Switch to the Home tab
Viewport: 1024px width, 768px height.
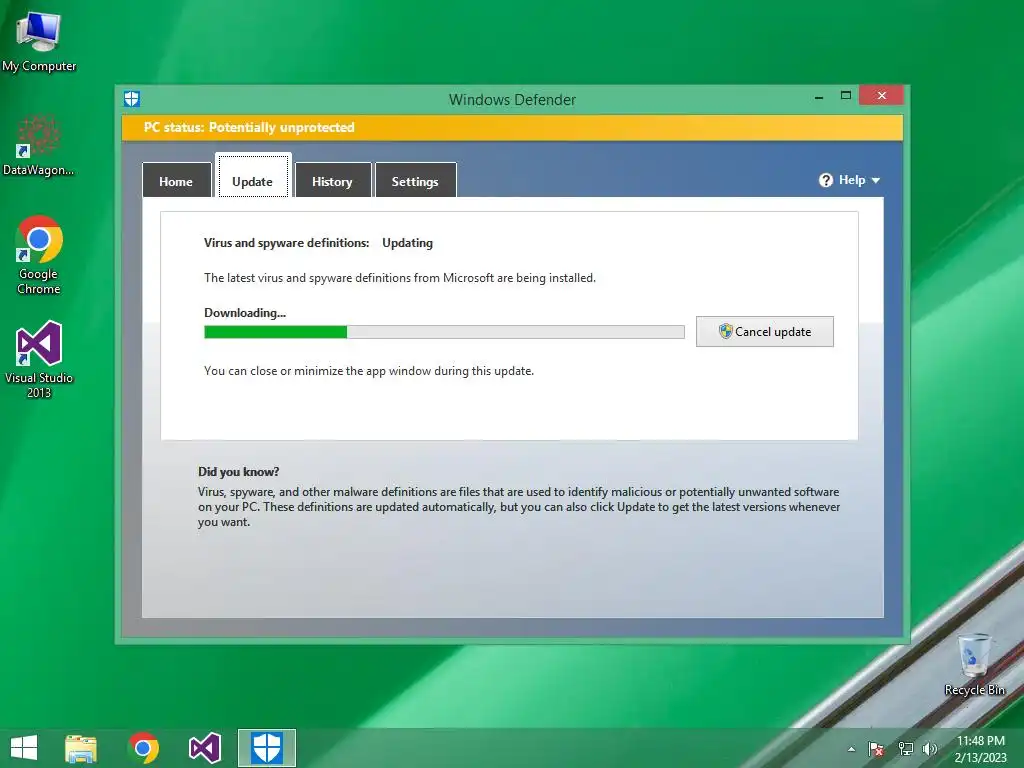click(176, 180)
